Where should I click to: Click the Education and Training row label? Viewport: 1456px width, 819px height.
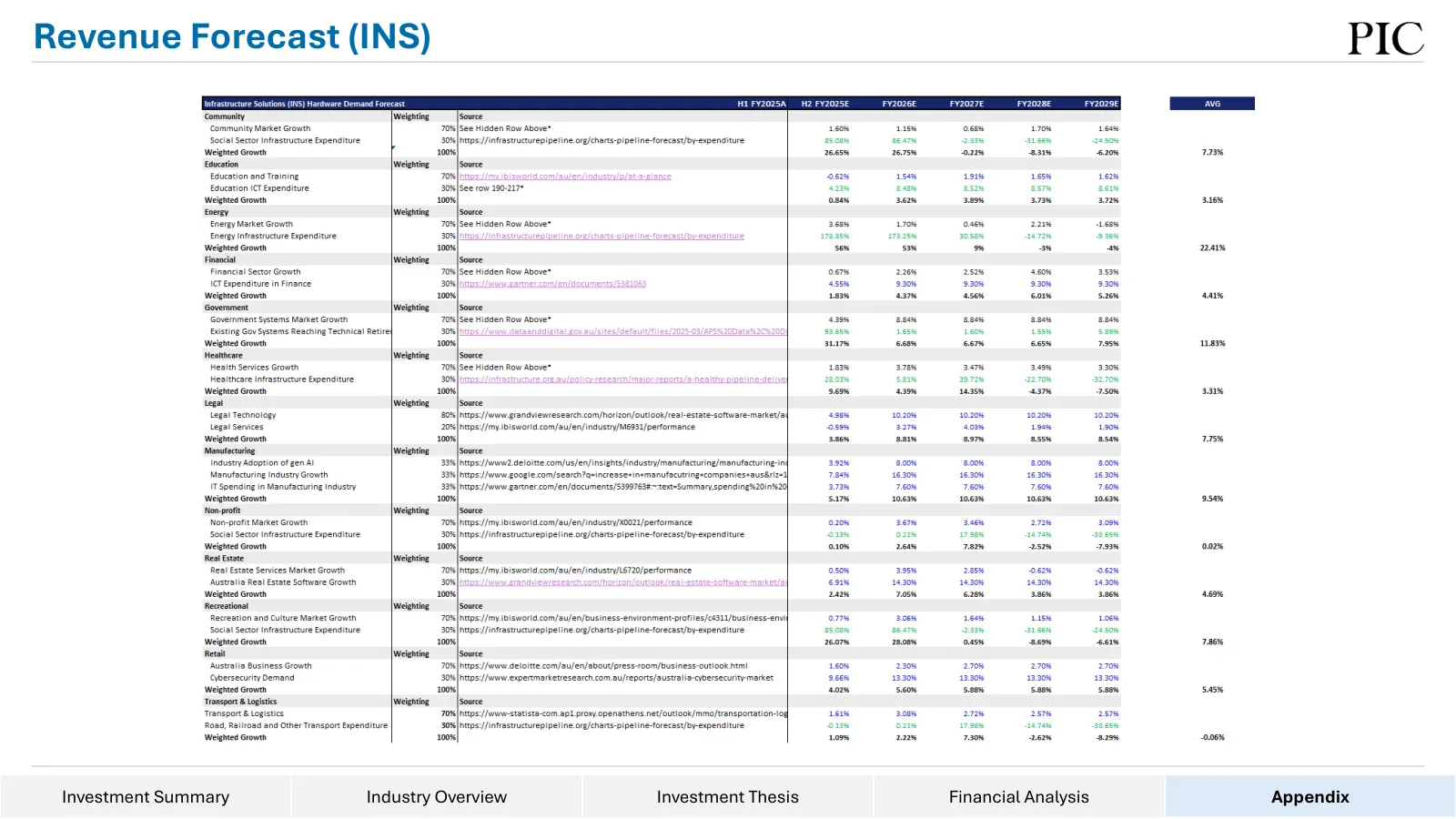pos(254,177)
